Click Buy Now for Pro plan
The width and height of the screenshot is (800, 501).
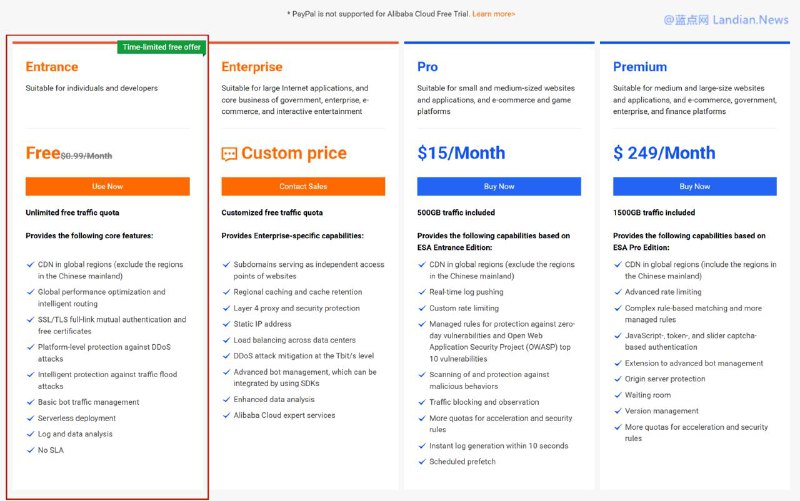coord(498,187)
